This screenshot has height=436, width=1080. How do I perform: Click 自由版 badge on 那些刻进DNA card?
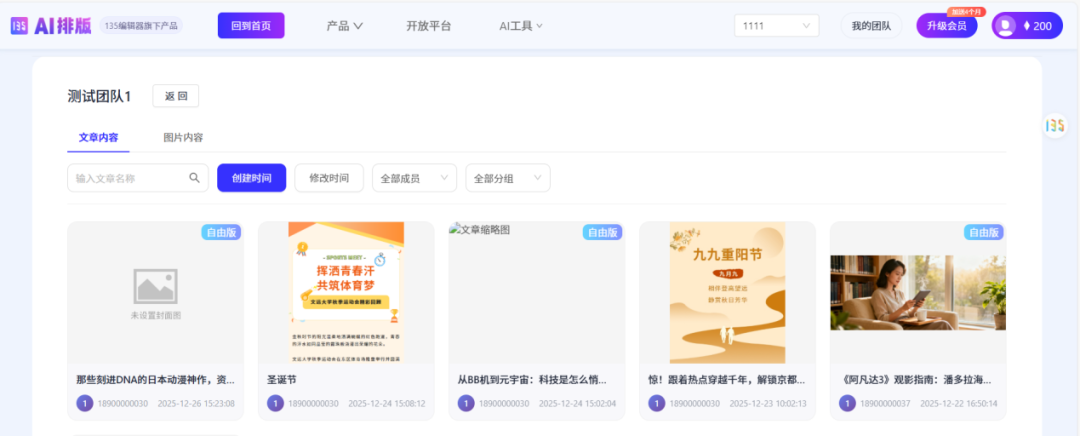point(221,232)
